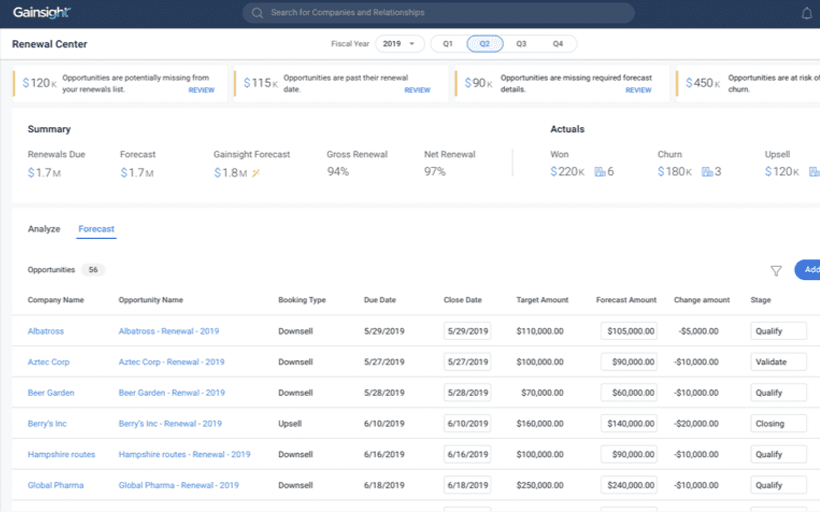Select the Forecast tab
This screenshot has height=512, width=820.
[96, 229]
